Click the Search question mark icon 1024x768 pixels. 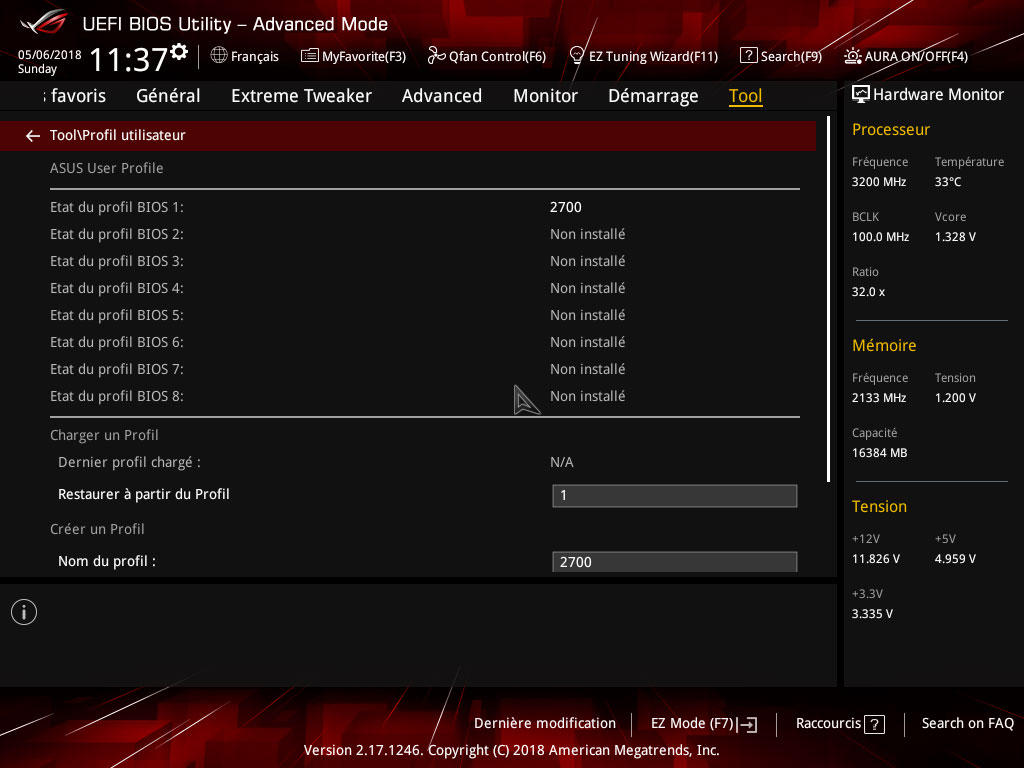(x=748, y=56)
